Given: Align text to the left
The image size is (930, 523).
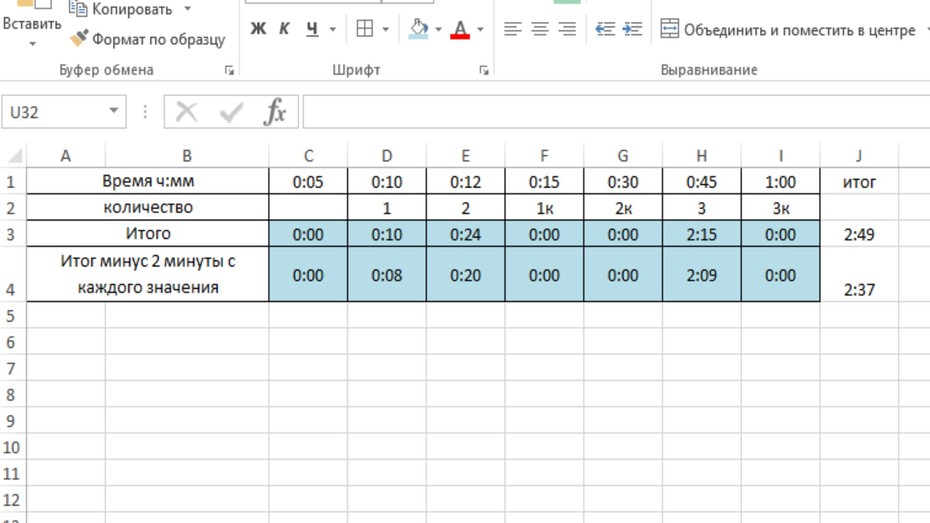Looking at the screenshot, I should [x=512, y=28].
